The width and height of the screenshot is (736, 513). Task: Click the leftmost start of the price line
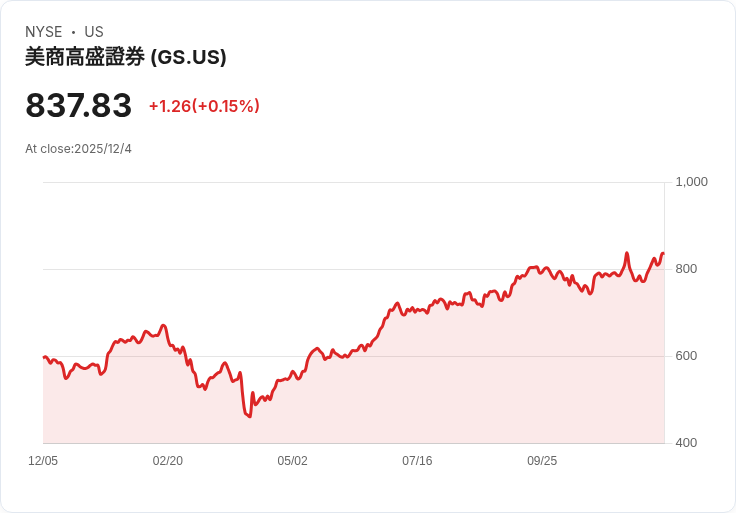pos(44,357)
